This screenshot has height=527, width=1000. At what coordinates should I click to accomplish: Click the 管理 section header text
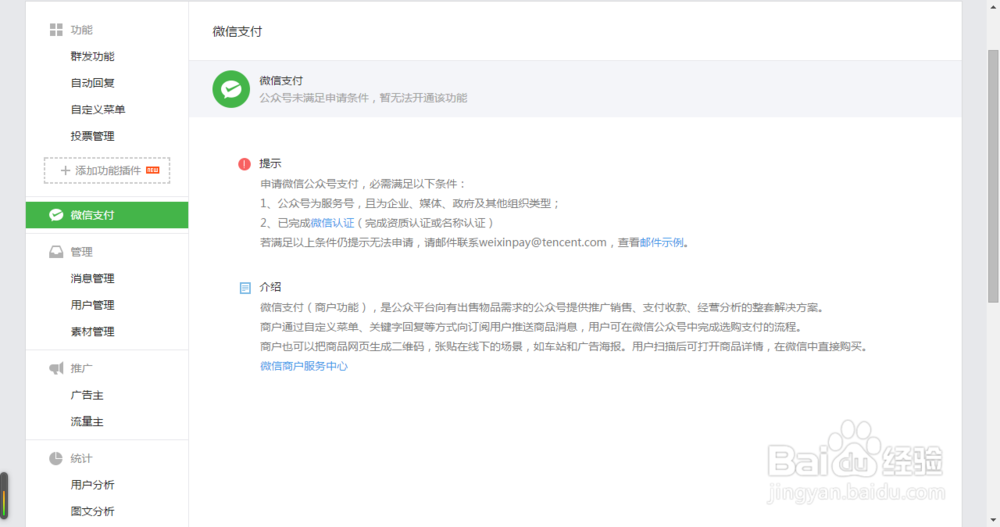pyautogui.click(x=82, y=252)
